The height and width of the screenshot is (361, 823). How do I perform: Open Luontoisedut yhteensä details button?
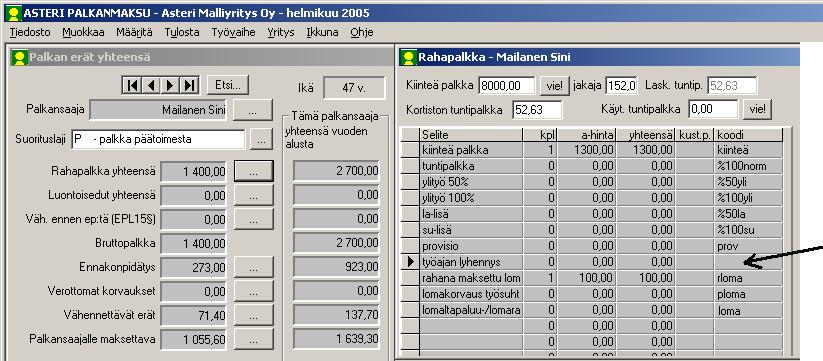click(x=254, y=195)
